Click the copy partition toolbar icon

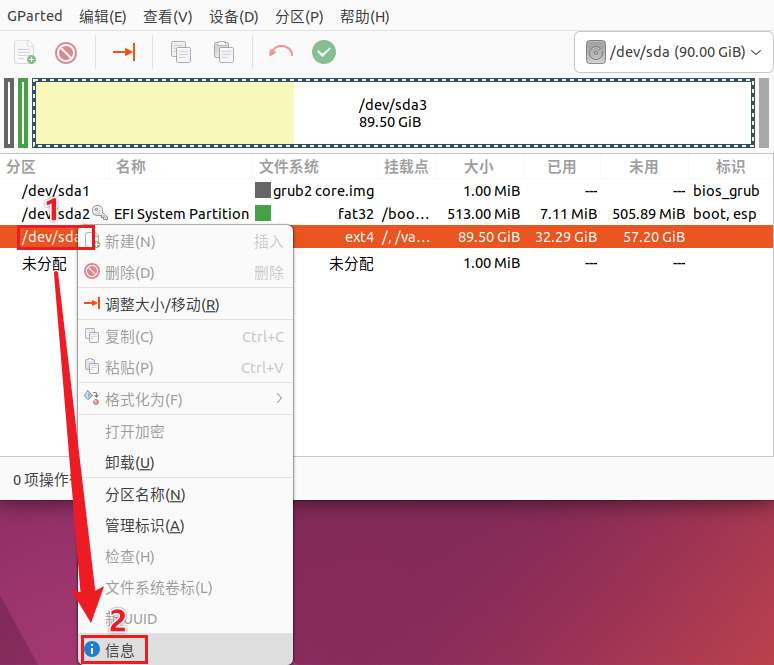(181, 52)
